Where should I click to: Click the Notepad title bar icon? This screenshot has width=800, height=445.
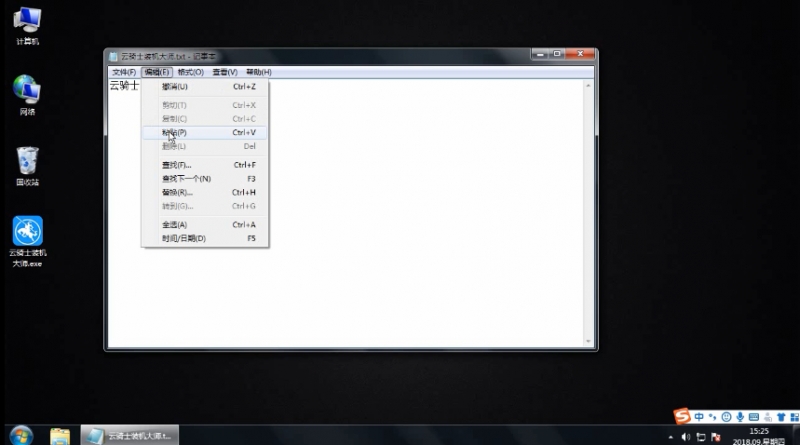click(113, 56)
